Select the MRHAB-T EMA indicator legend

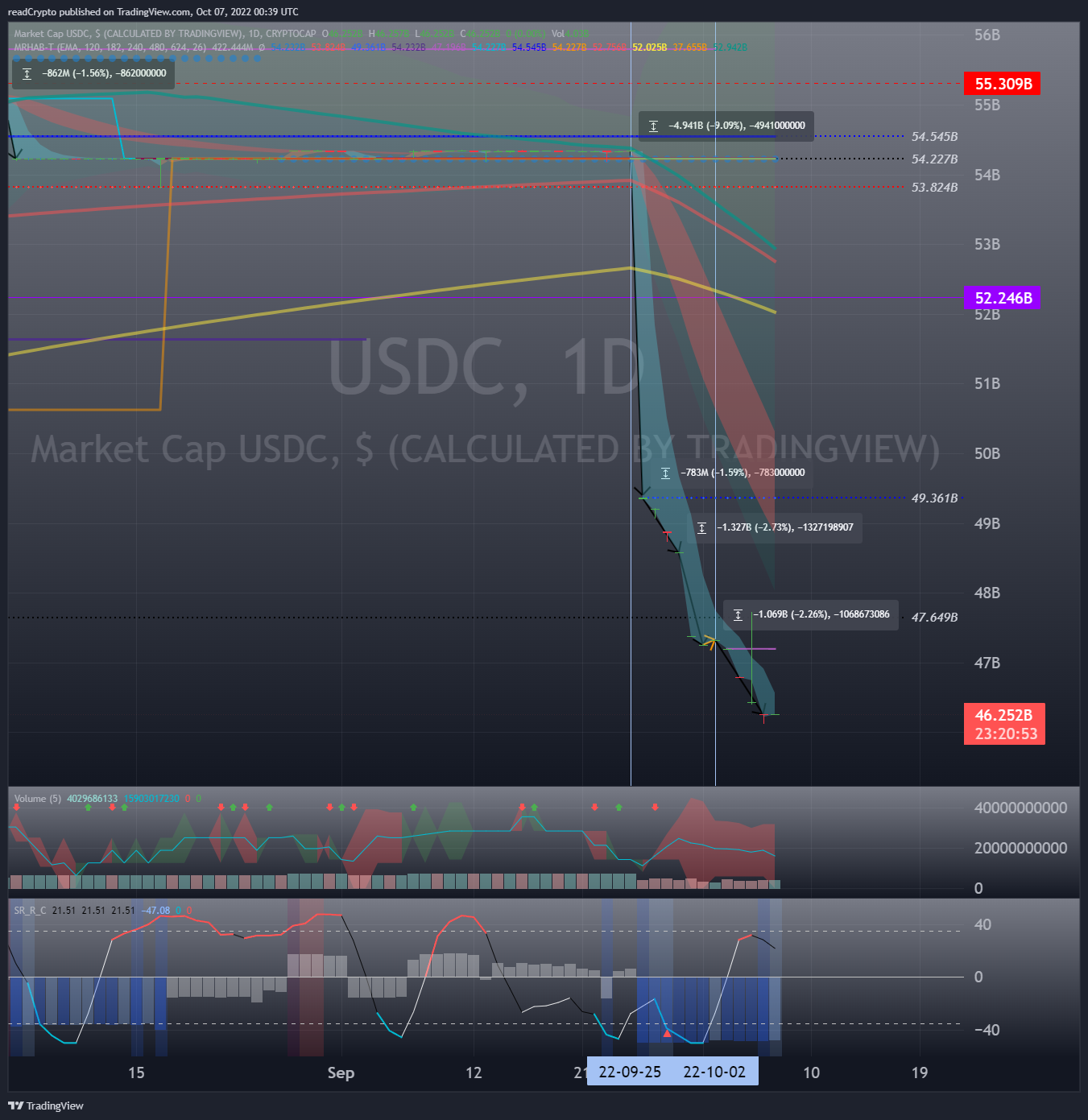tap(110, 48)
